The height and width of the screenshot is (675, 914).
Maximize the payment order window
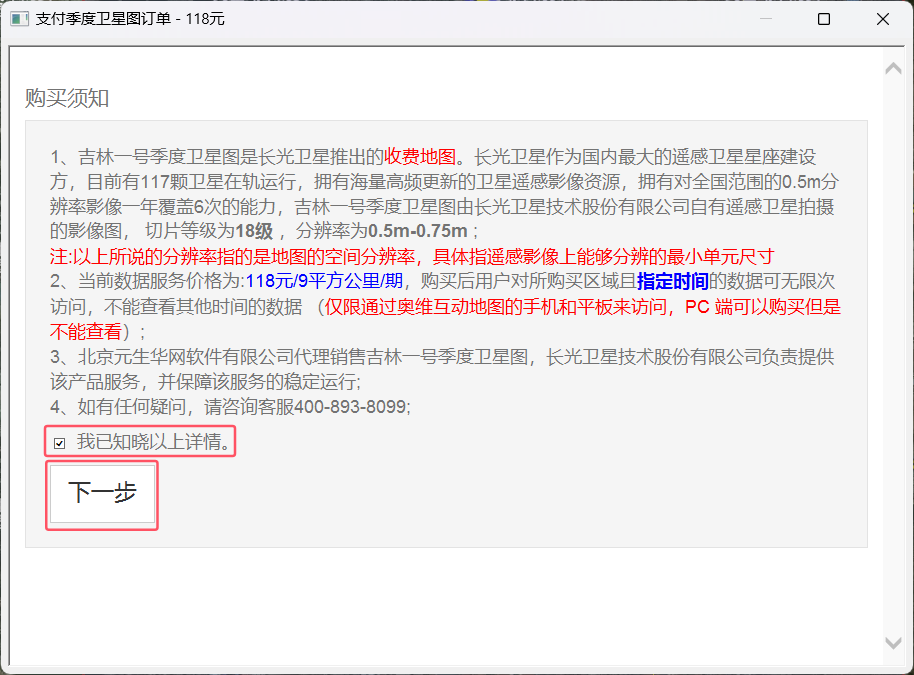coord(824,19)
